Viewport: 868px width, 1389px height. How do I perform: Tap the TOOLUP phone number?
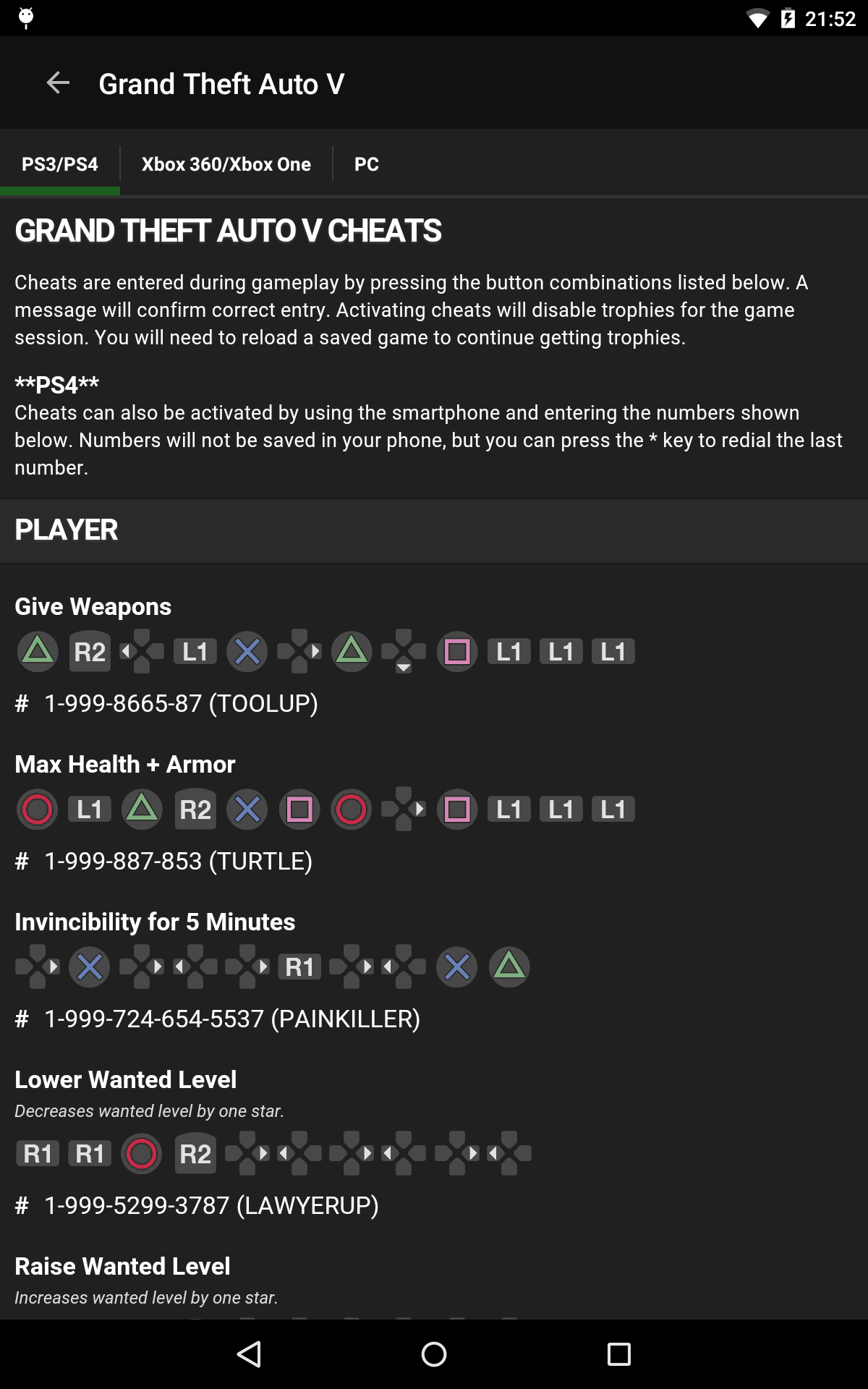tap(181, 703)
